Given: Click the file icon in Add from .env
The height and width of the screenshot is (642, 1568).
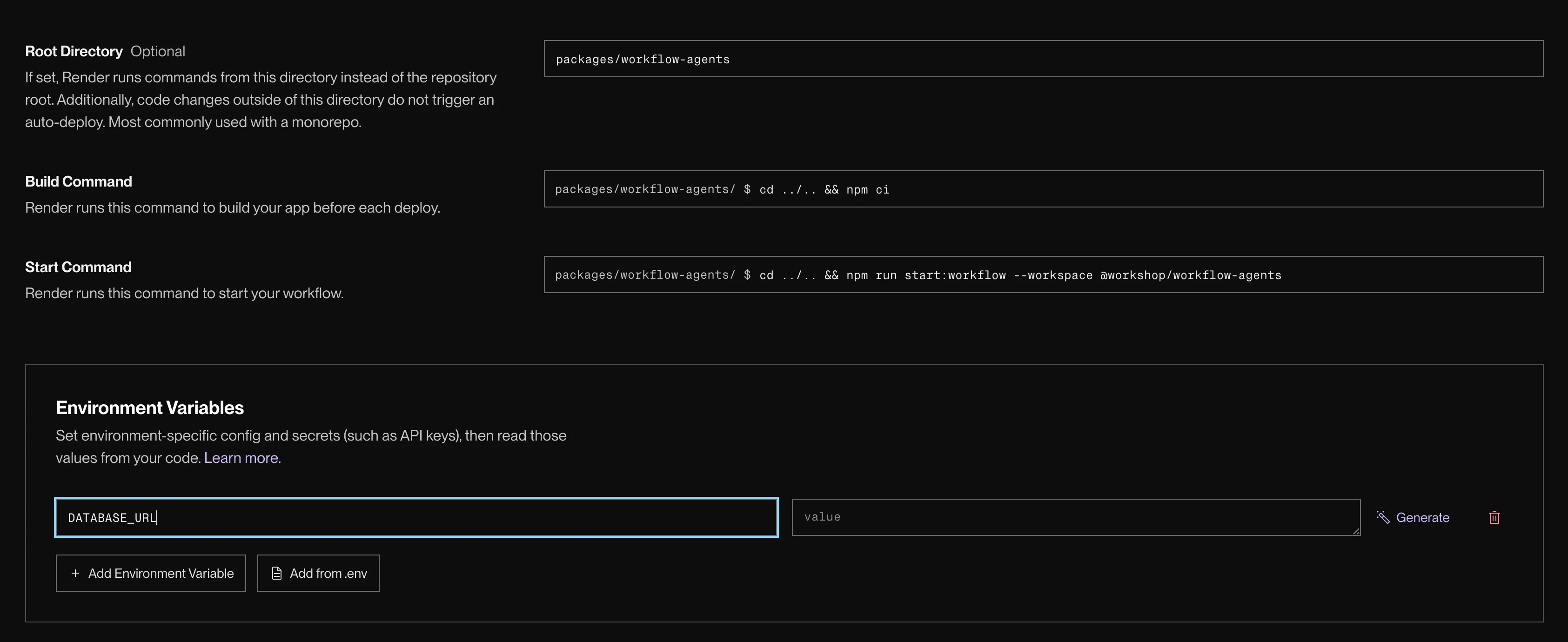Looking at the screenshot, I should (277, 573).
